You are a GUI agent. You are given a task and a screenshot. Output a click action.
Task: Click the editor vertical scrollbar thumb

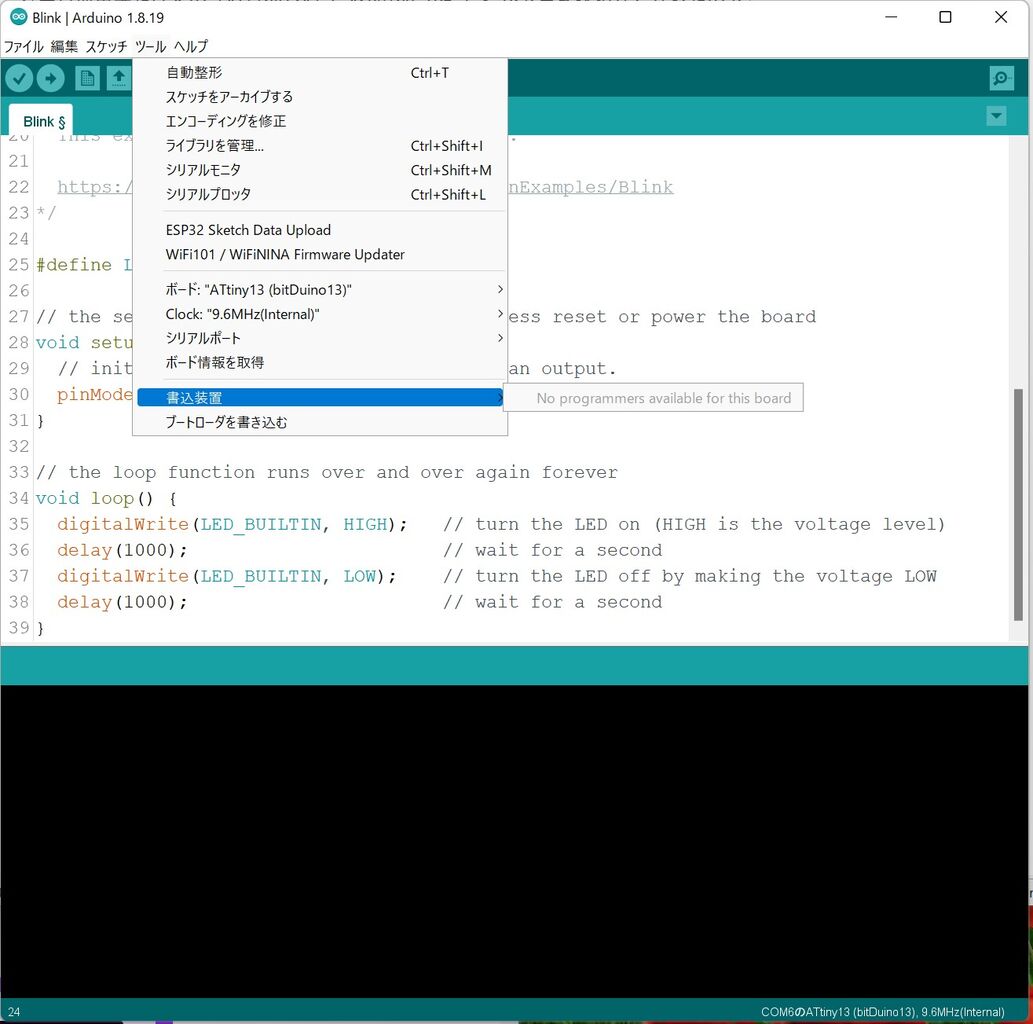pos(1018,505)
